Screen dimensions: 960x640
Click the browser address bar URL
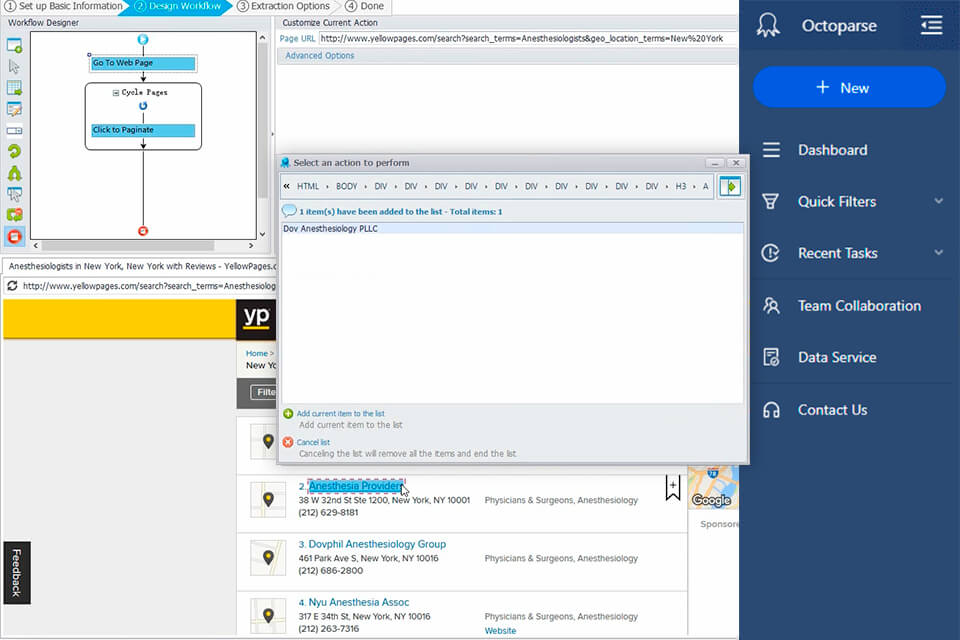click(149, 286)
